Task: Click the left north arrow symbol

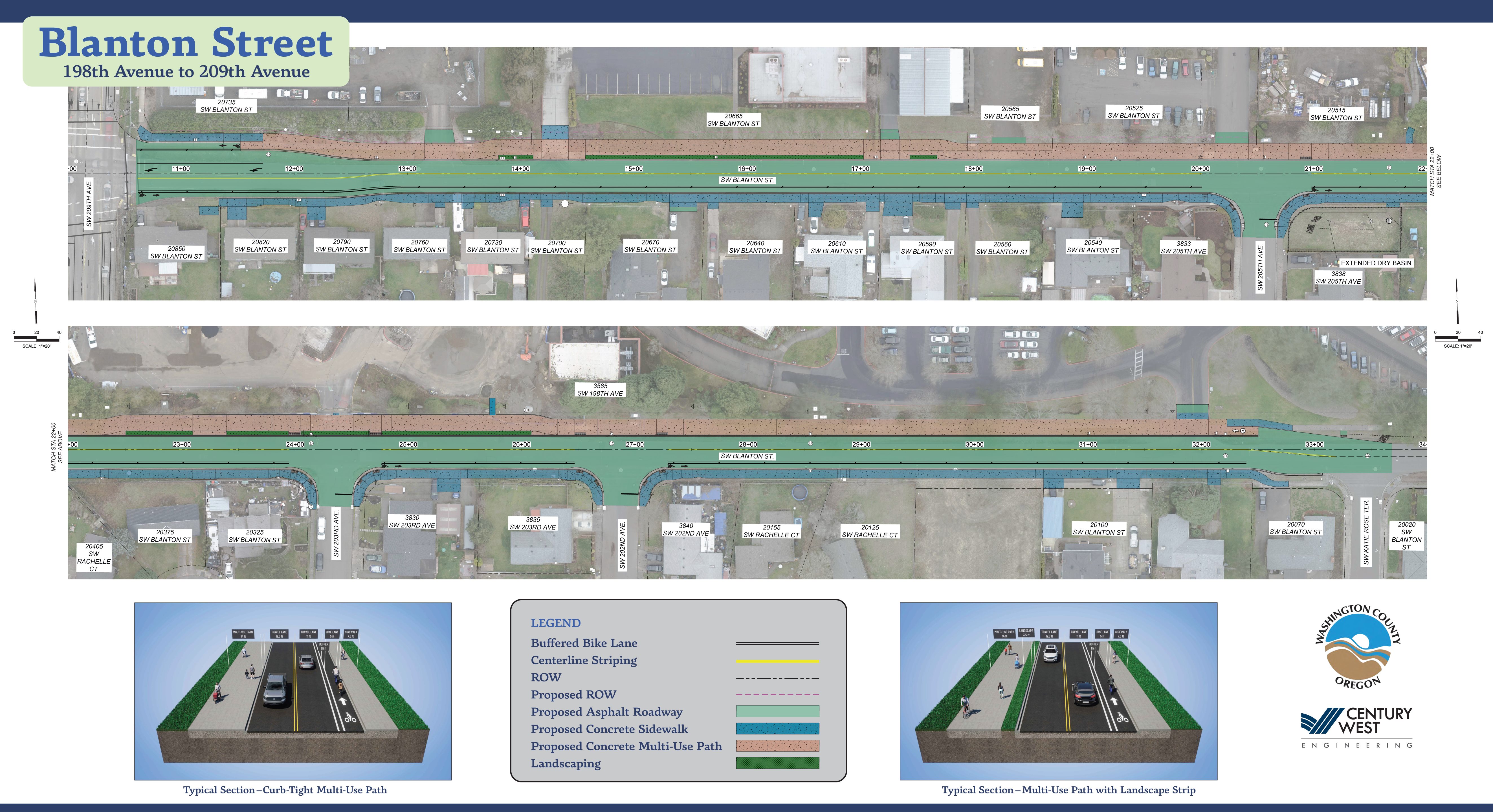Action: (36, 301)
